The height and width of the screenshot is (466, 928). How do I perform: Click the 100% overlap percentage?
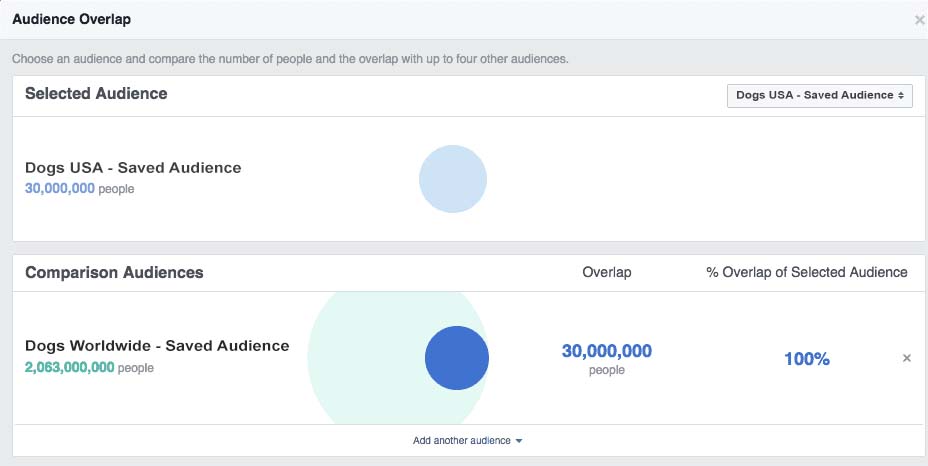click(806, 359)
